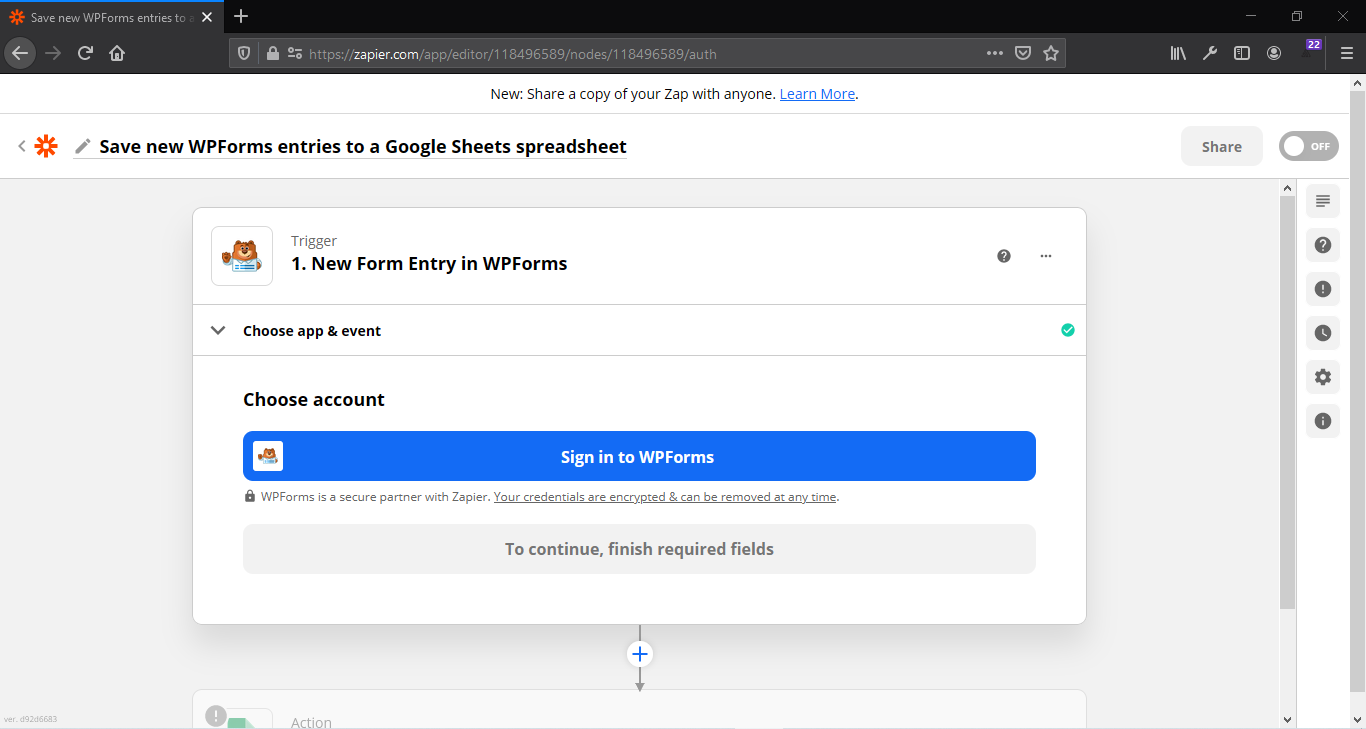This screenshot has height=729, width=1366.
Task: Open the help question mark in Trigger header
Action: coord(1004,256)
